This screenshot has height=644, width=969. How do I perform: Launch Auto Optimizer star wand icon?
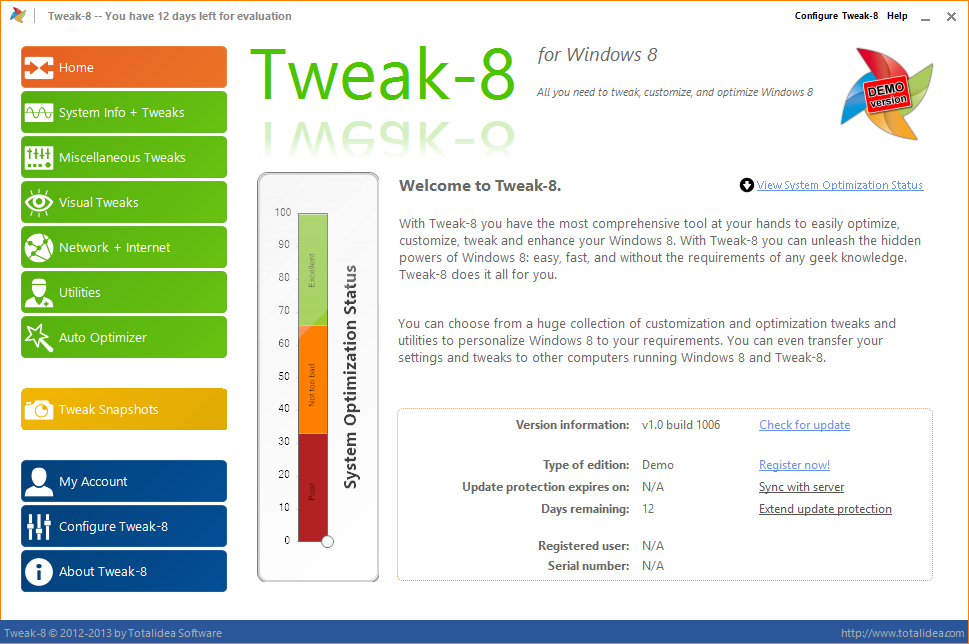click(x=39, y=337)
